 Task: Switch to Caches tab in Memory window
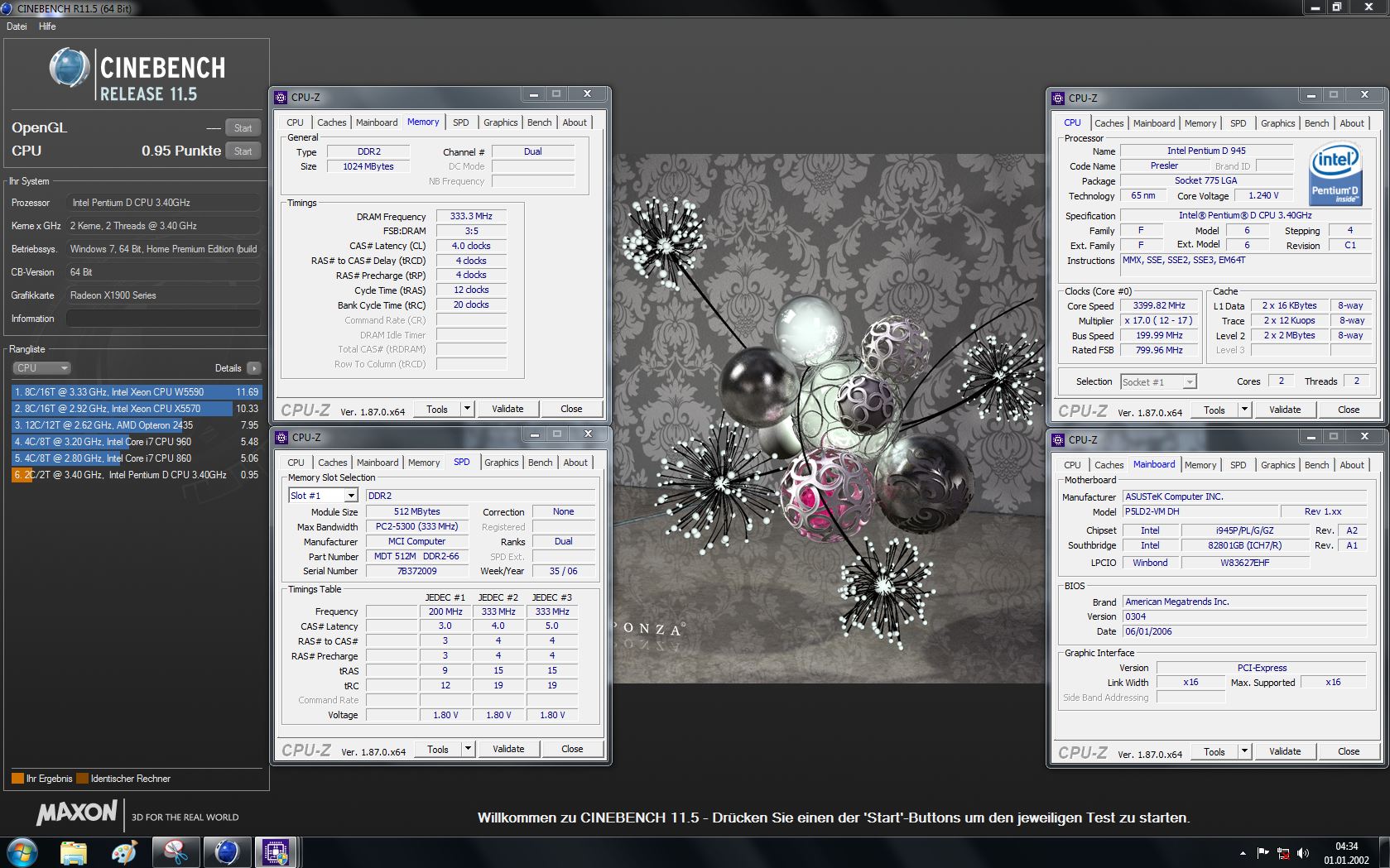point(331,122)
